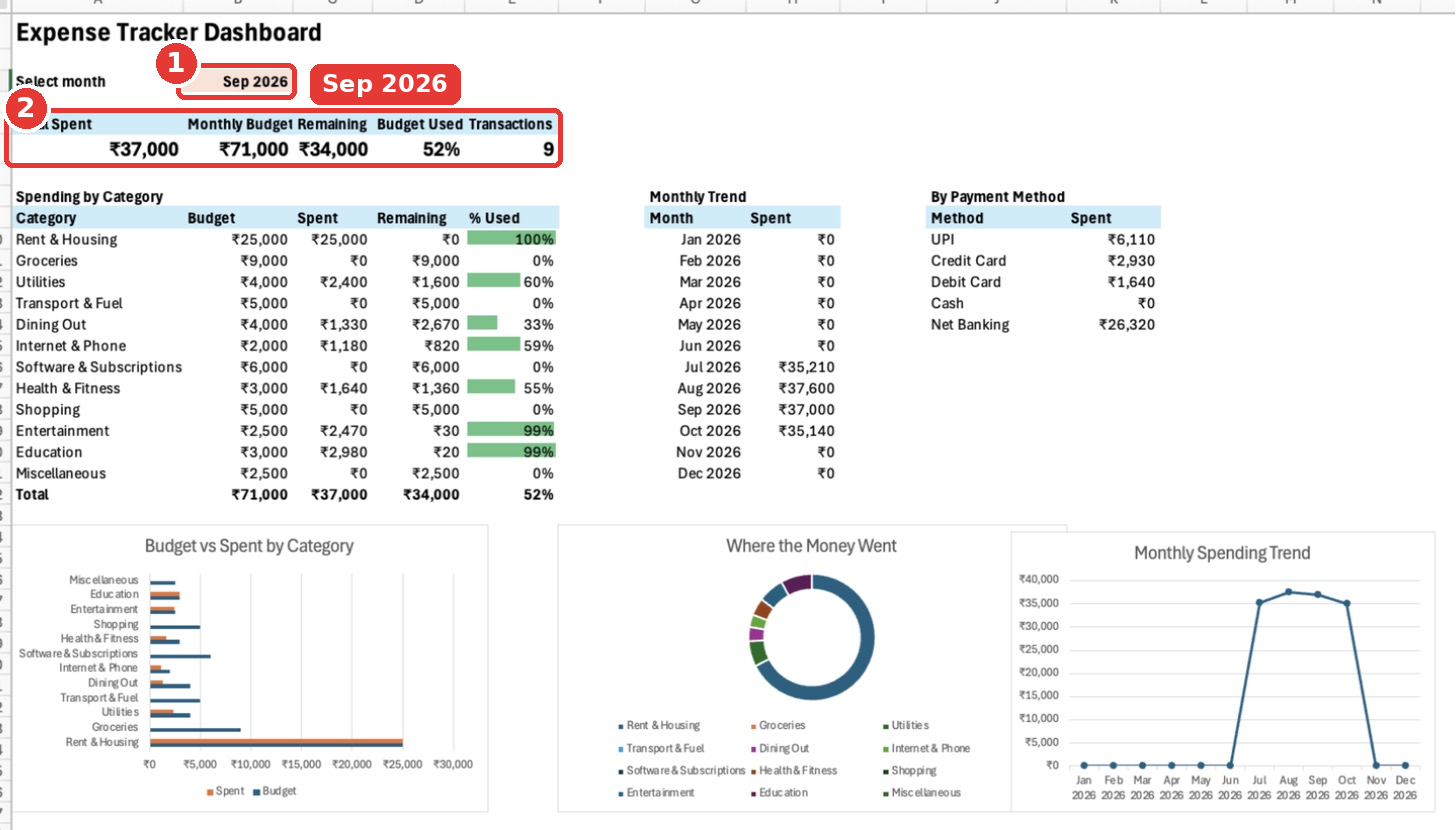Select the UPI spent value ₹6,110

[x=1131, y=239]
